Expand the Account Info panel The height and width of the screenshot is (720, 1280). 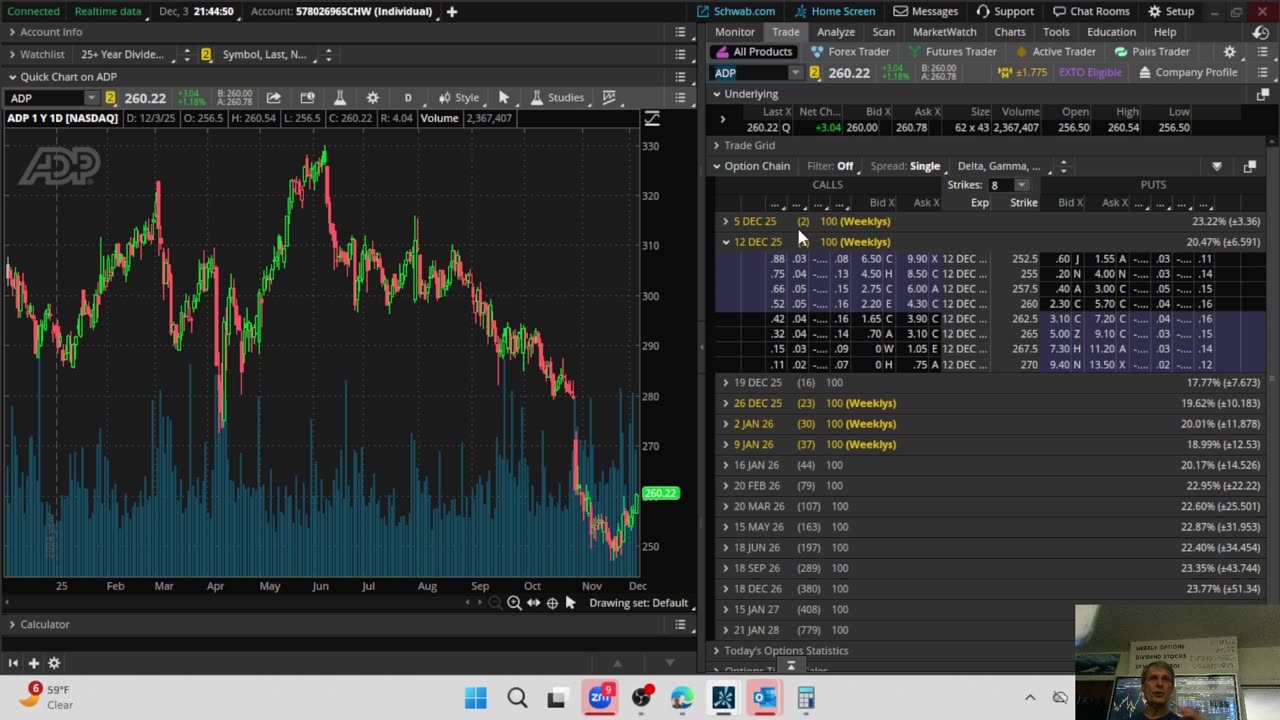(12, 32)
